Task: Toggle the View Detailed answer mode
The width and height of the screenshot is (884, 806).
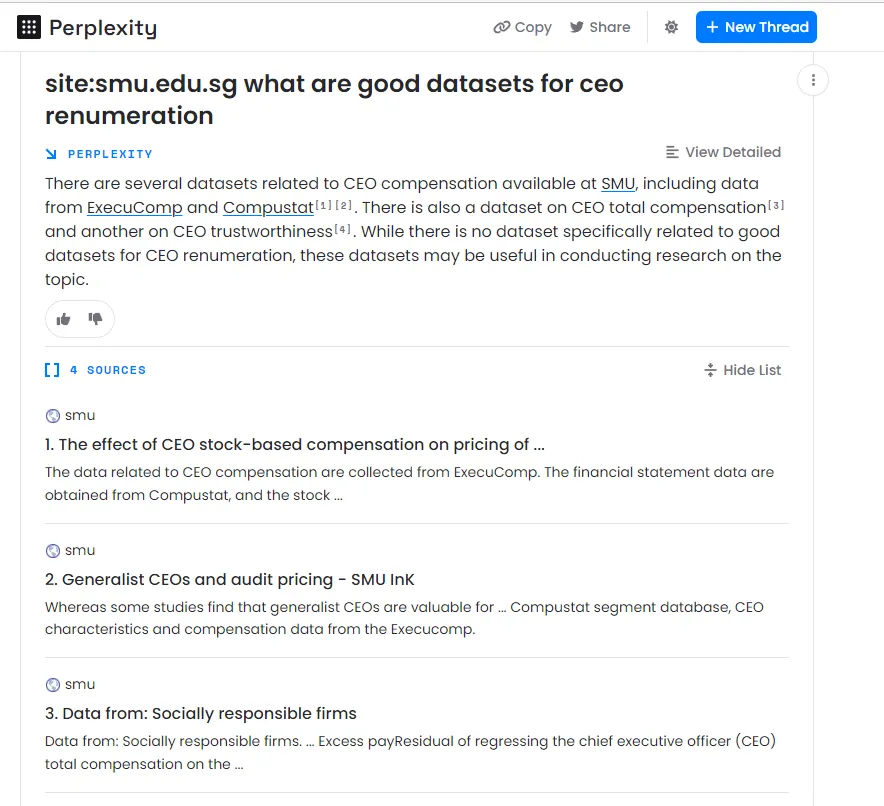Action: [723, 152]
